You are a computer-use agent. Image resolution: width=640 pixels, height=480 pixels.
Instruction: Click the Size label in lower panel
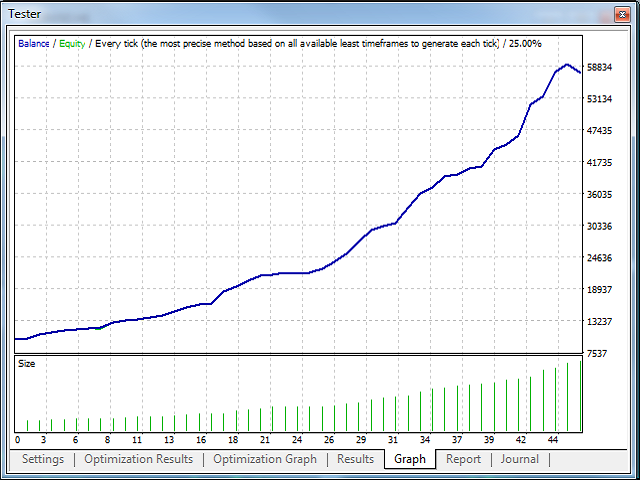27,364
